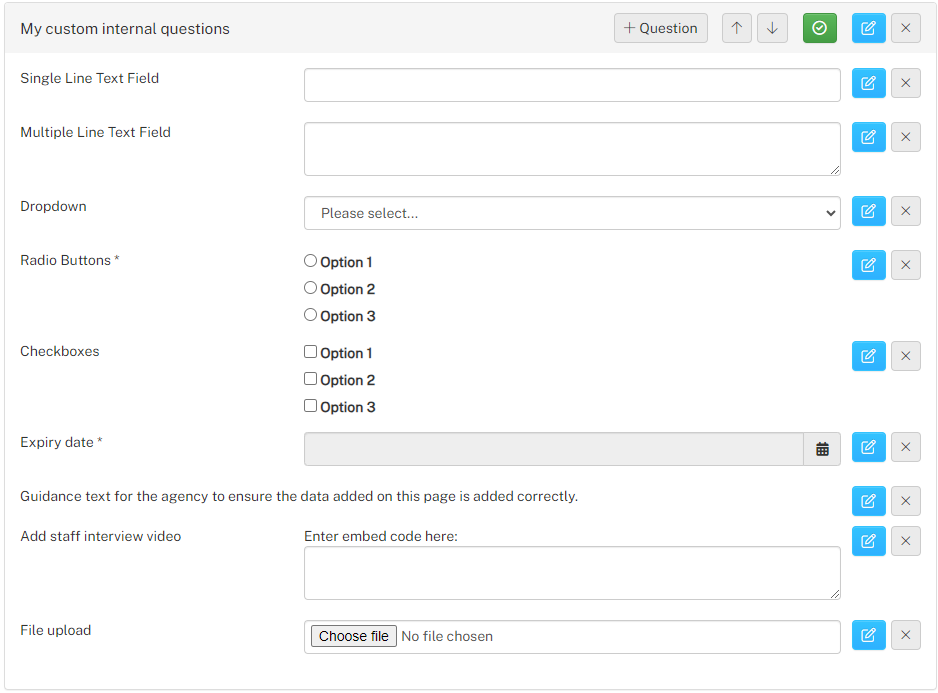Click the Choose file button

[354, 636]
